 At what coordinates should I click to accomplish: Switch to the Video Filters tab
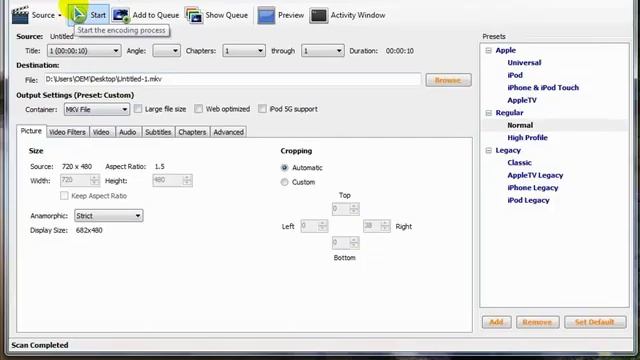(67, 132)
